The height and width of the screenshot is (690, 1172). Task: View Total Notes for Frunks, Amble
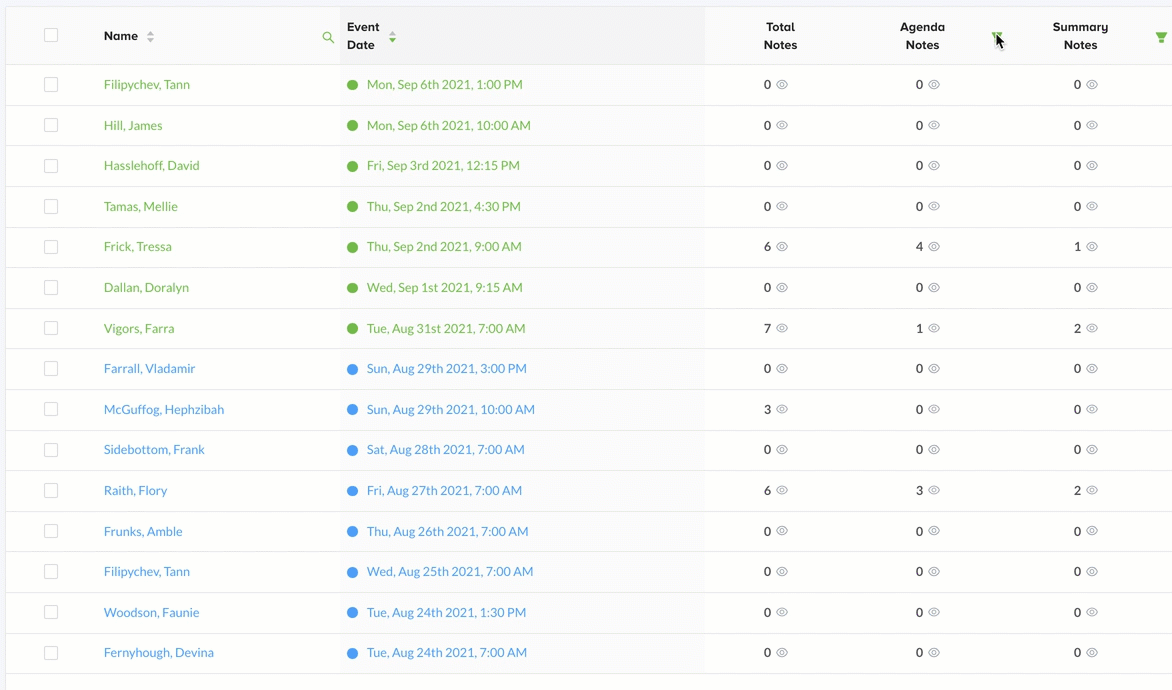pyautogui.click(x=782, y=531)
